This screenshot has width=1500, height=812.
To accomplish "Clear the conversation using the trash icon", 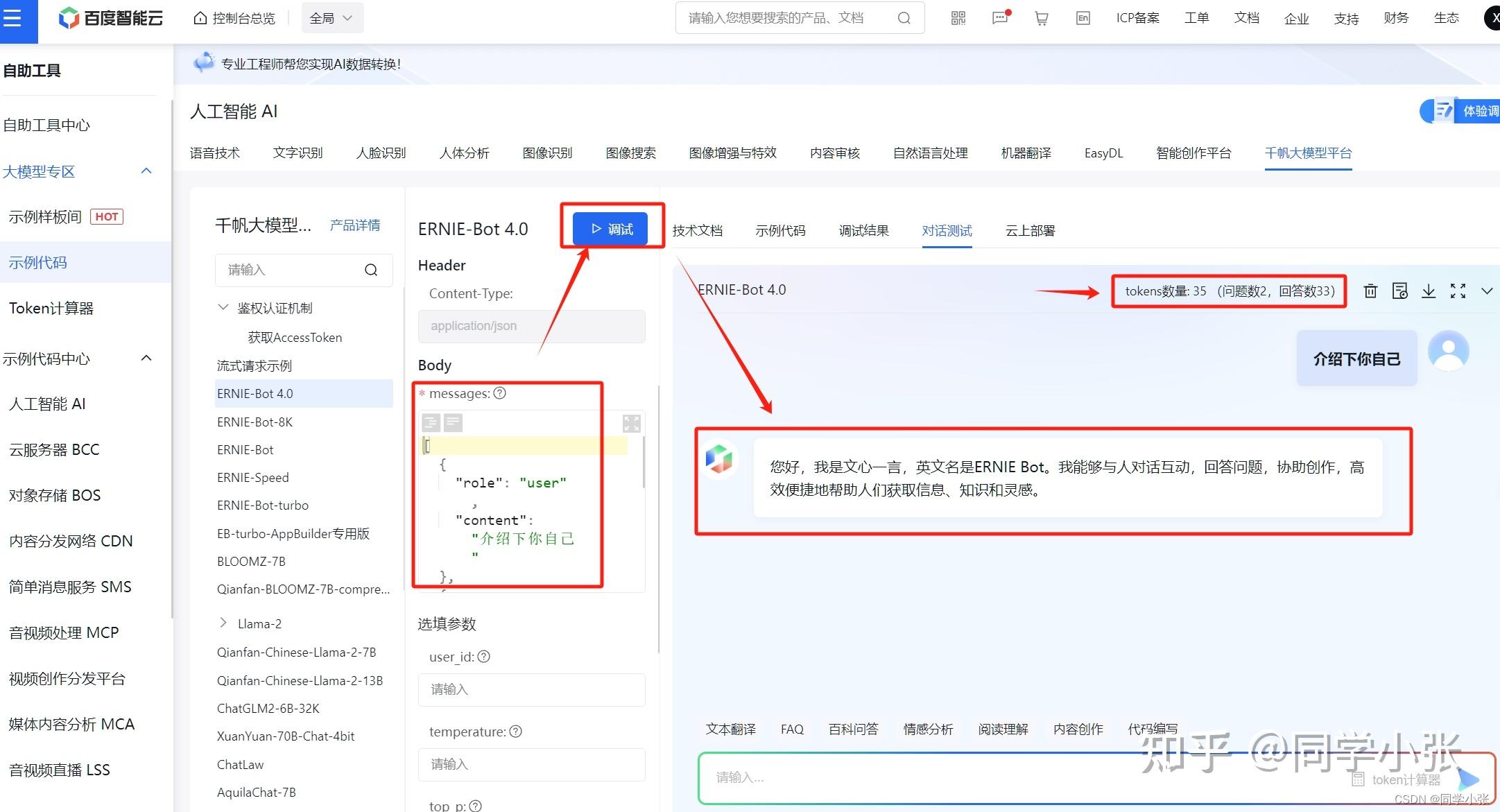I will (1370, 291).
